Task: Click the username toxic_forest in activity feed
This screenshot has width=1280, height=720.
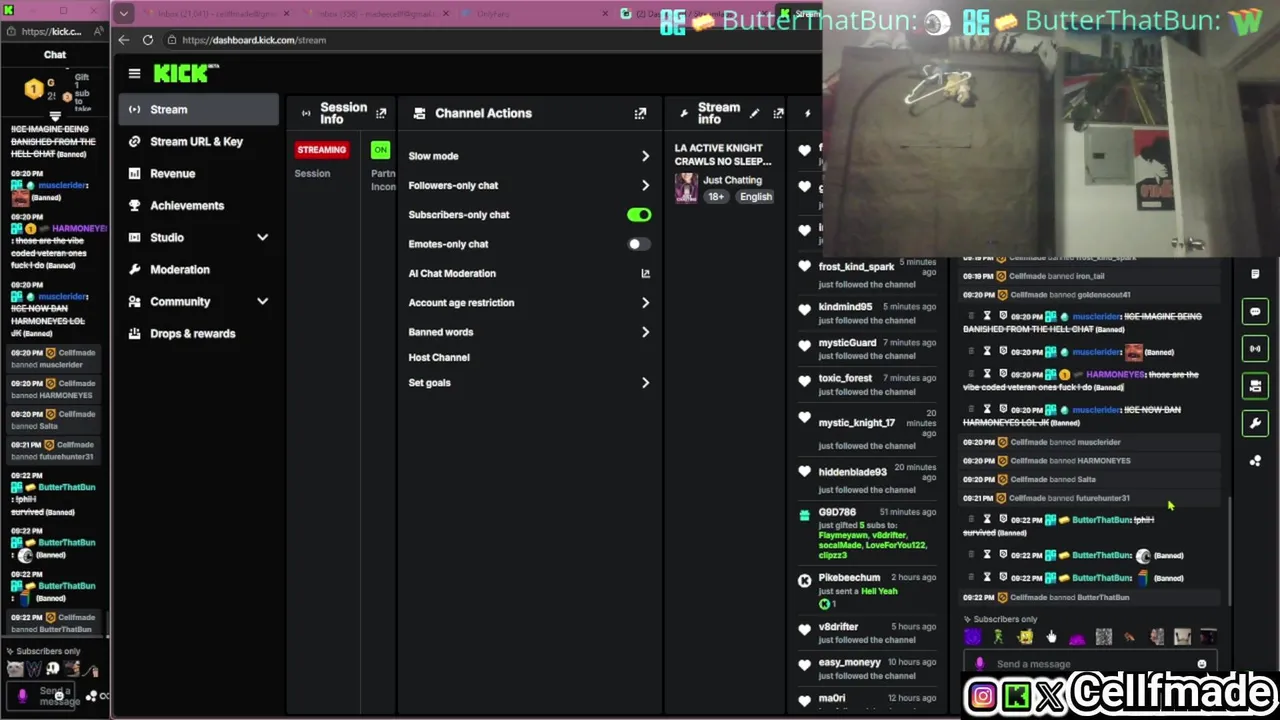Action: pos(845,378)
